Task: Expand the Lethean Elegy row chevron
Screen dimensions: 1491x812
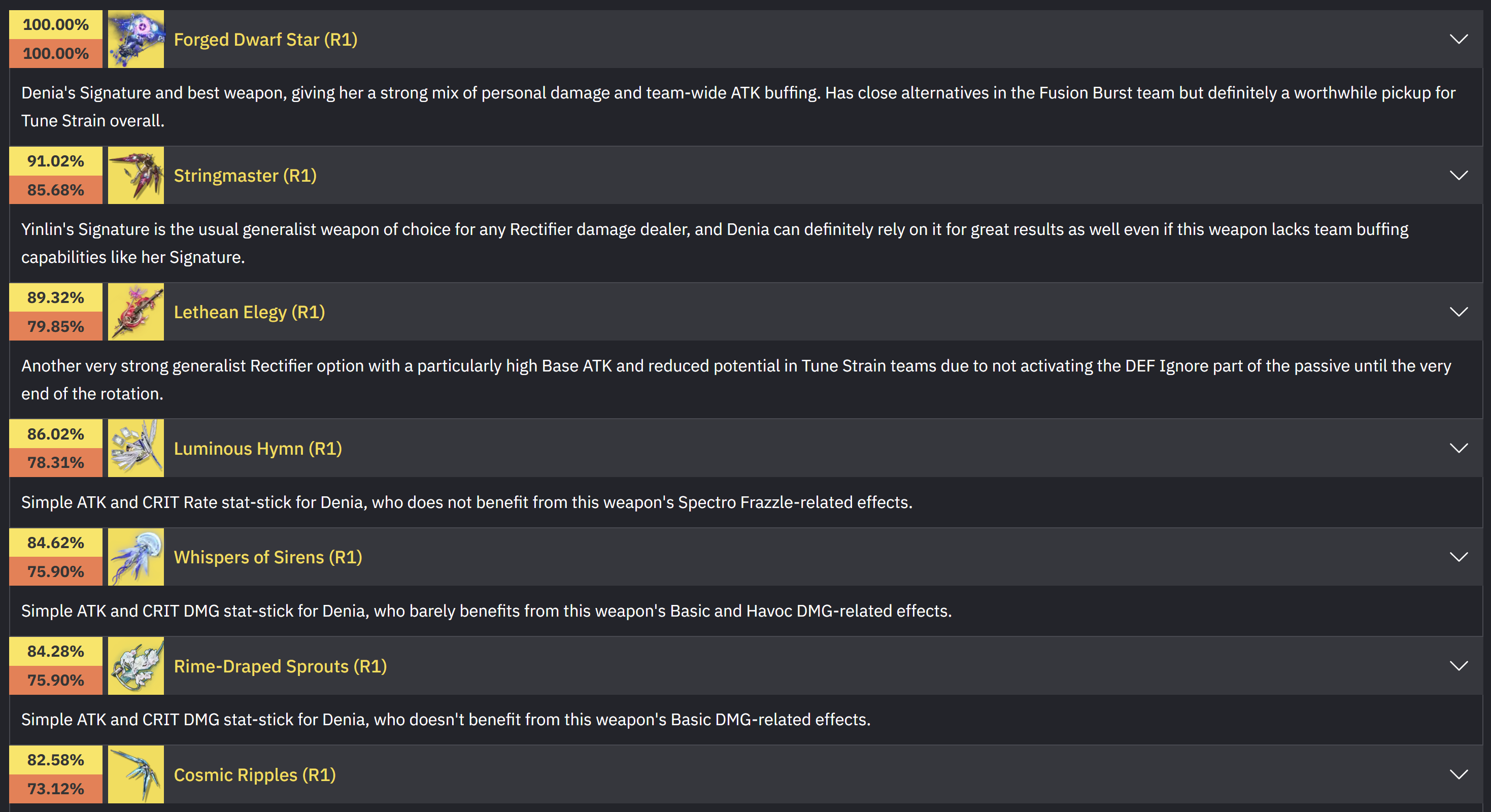Action: pyautogui.click(x=1459, y=312)
